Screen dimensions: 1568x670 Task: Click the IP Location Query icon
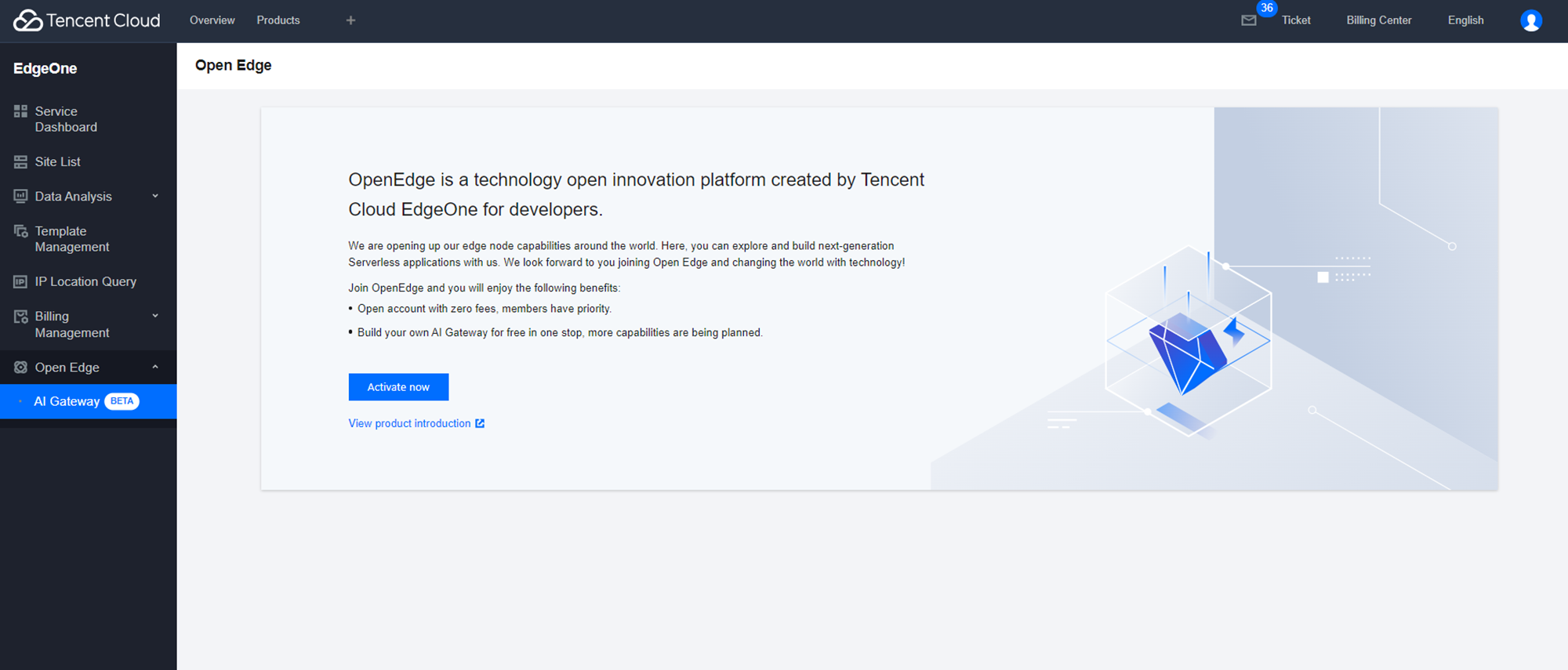[x=20, y=281]
